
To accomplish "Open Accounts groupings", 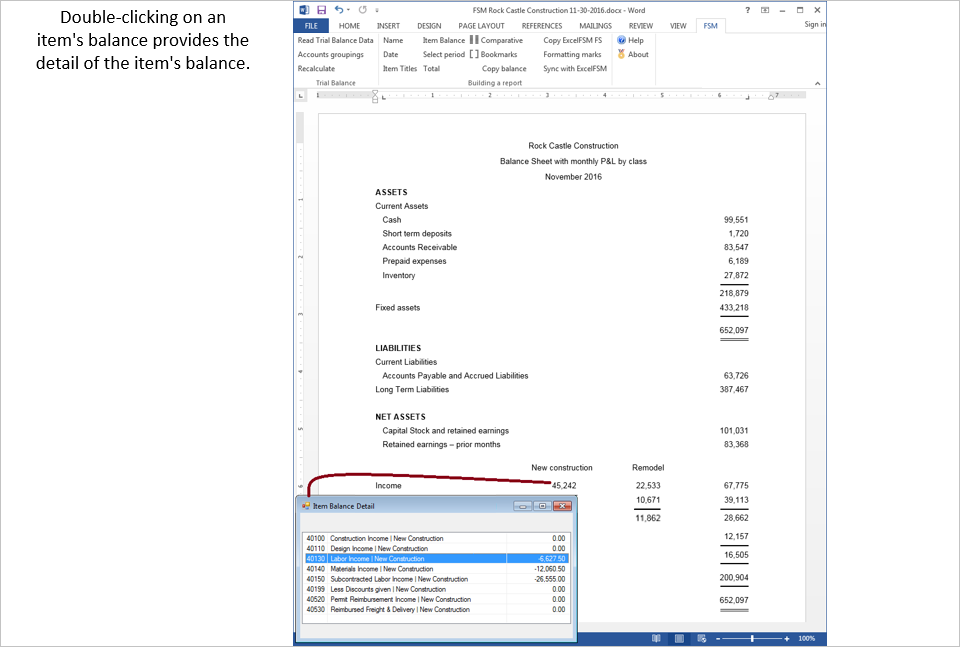I will coord(331,54).
